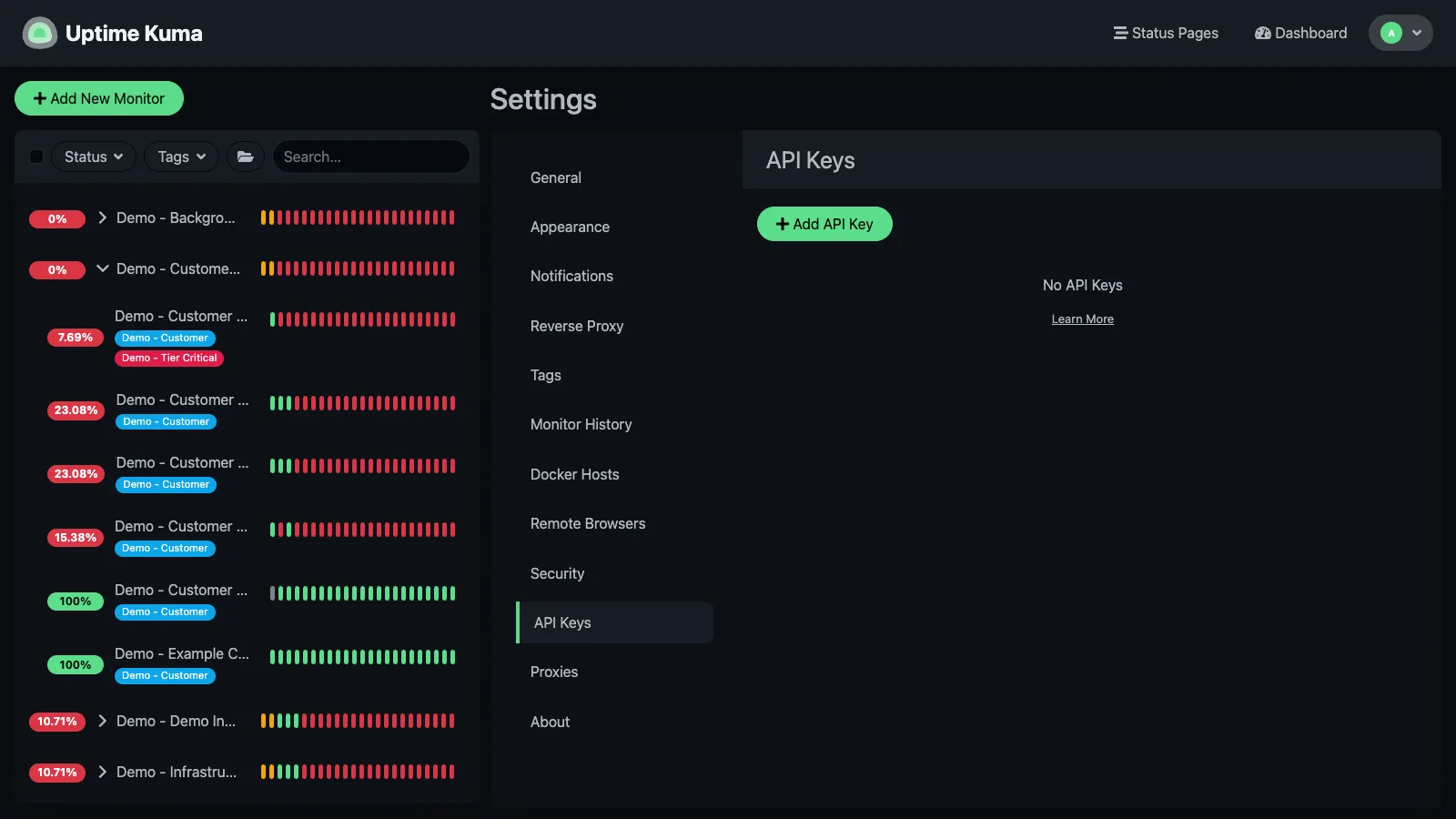
Task: Click the folder collapse-all groups icon
Action: (x=246, y=157)
